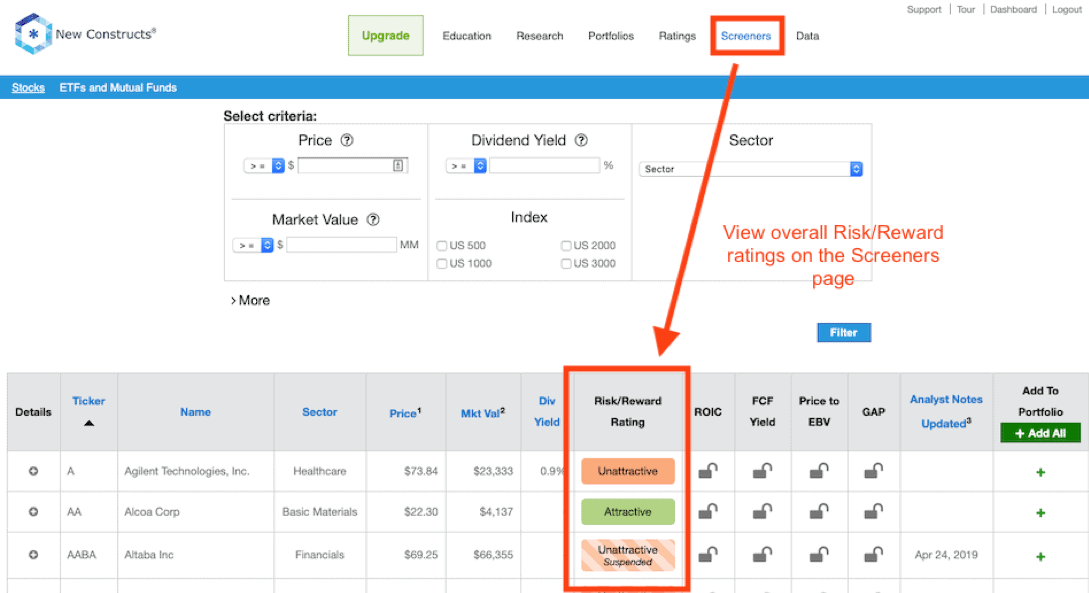Open Market Value comparison operator dropdown

[x=253, y=245]
